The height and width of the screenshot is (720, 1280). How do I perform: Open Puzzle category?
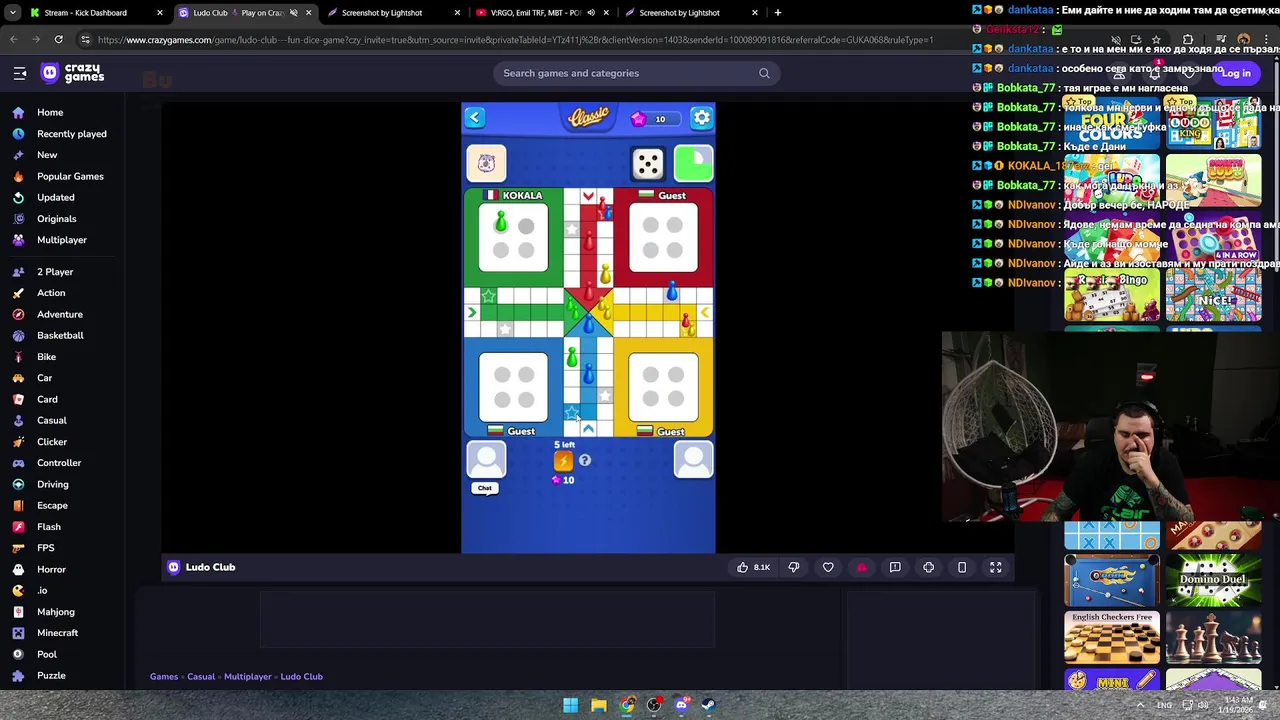coord(51,676)
